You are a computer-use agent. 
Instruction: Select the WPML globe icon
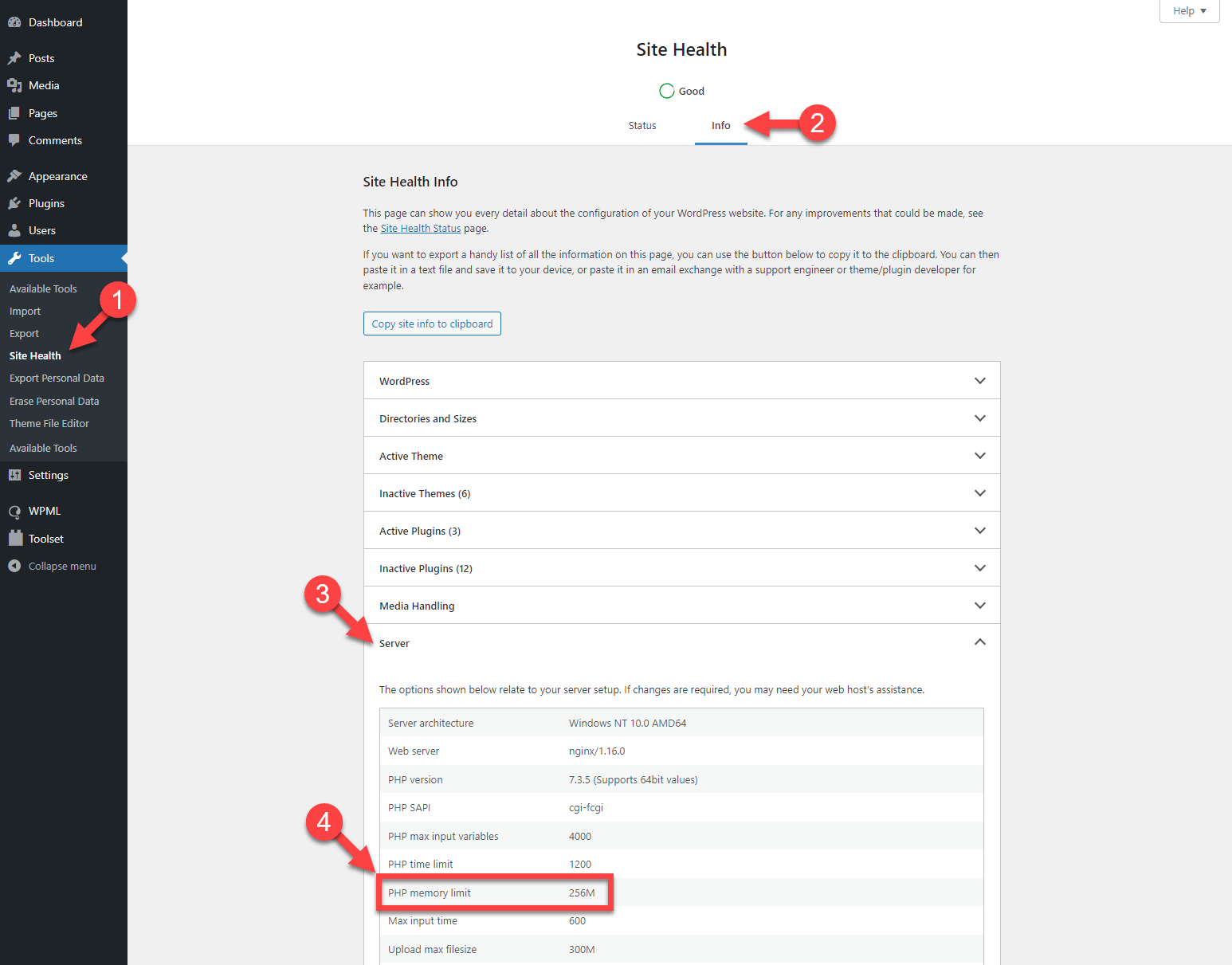(x=14, y=510)
